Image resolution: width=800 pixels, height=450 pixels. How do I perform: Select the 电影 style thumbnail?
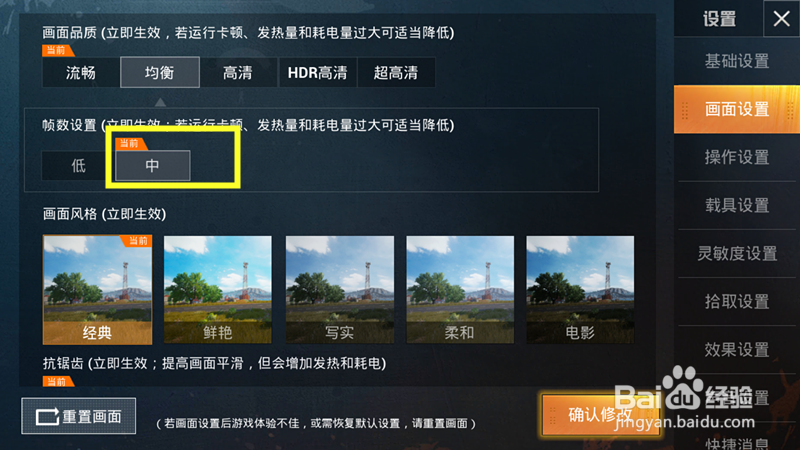click(580, 289)
